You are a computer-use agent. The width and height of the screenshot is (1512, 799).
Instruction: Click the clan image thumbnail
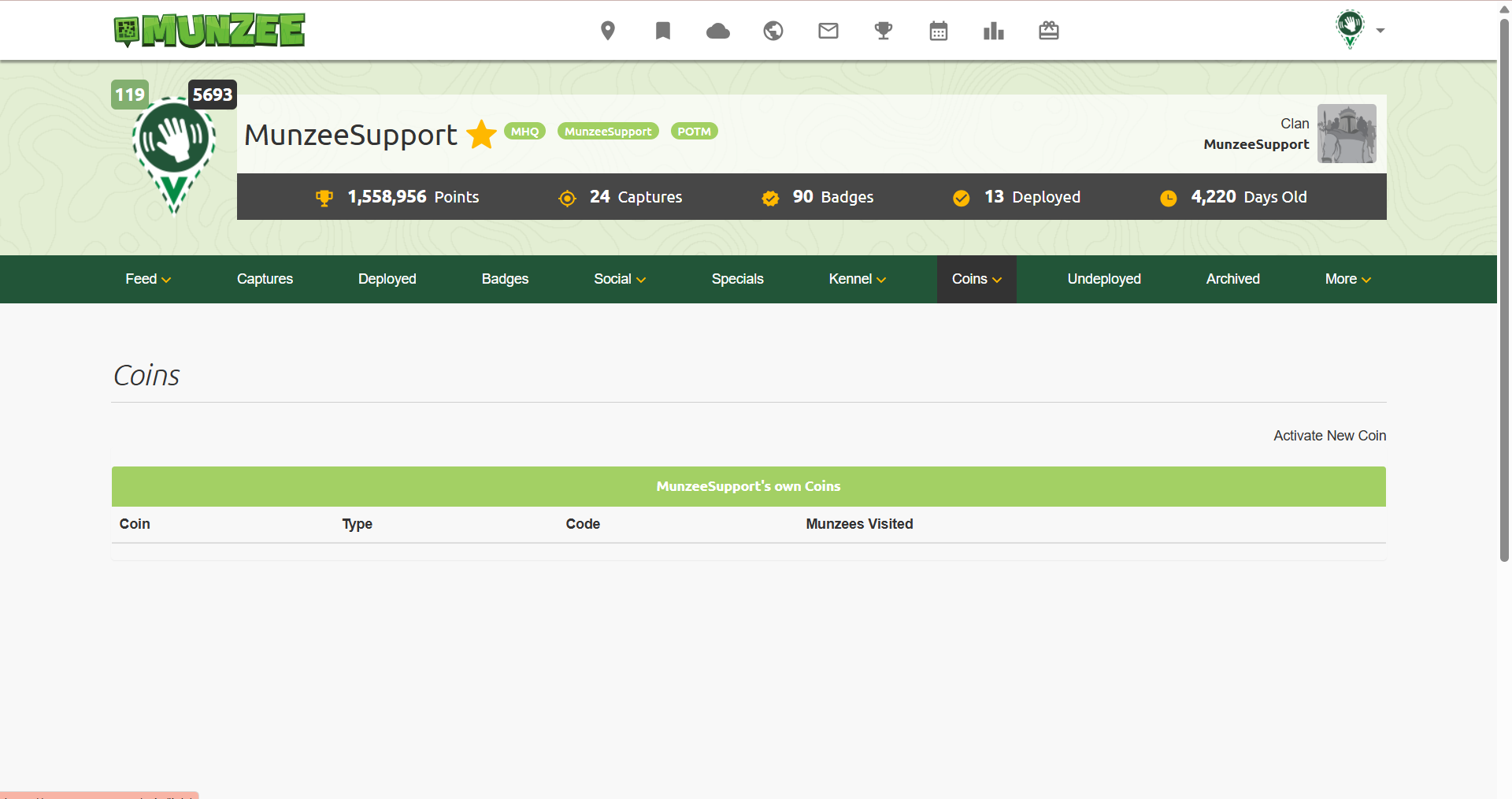pyautogui.click(x=1347, y=134)
